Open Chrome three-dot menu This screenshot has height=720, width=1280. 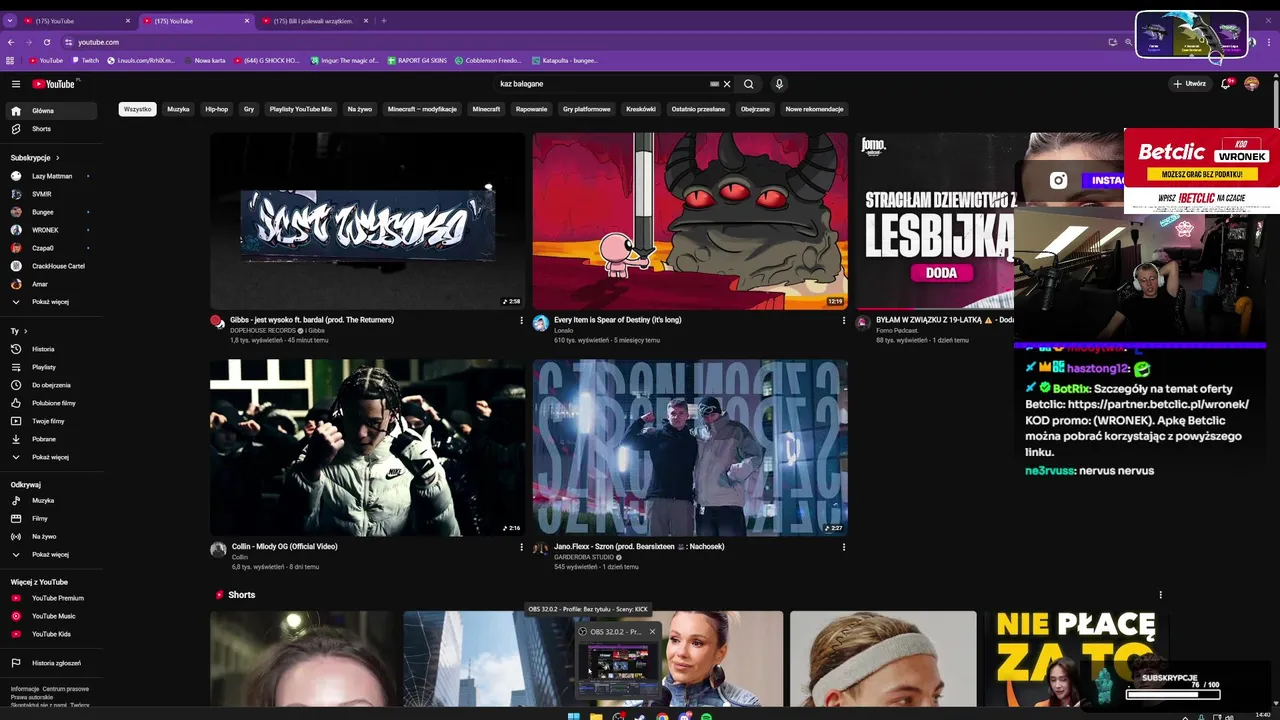click(x=1270, y=42)
